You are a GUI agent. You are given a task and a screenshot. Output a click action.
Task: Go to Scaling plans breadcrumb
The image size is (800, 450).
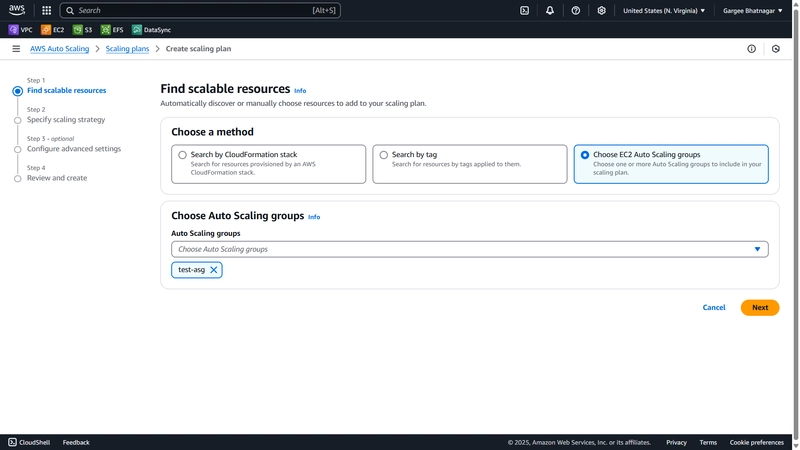pos(127,48)
